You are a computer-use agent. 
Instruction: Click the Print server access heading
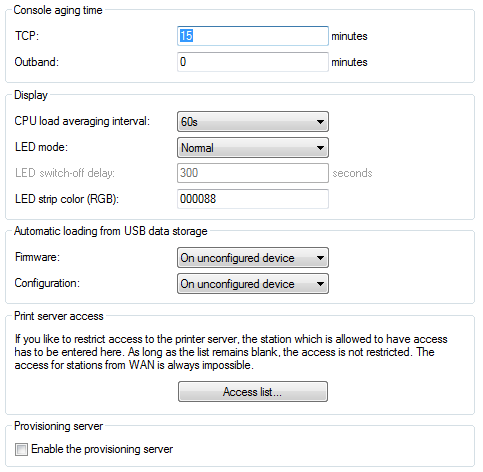click(59, 316)
